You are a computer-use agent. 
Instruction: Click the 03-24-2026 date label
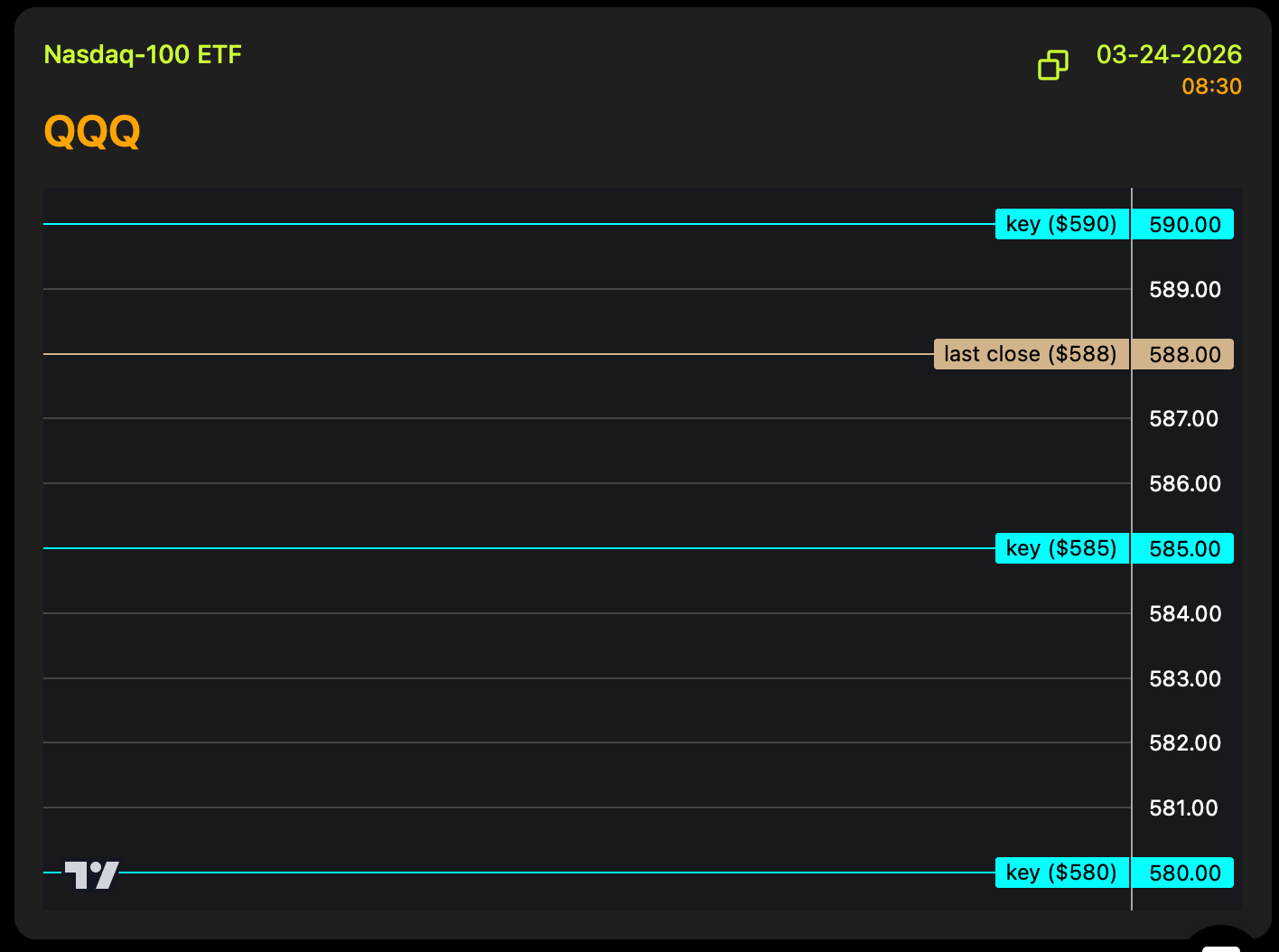(1169, 55)
